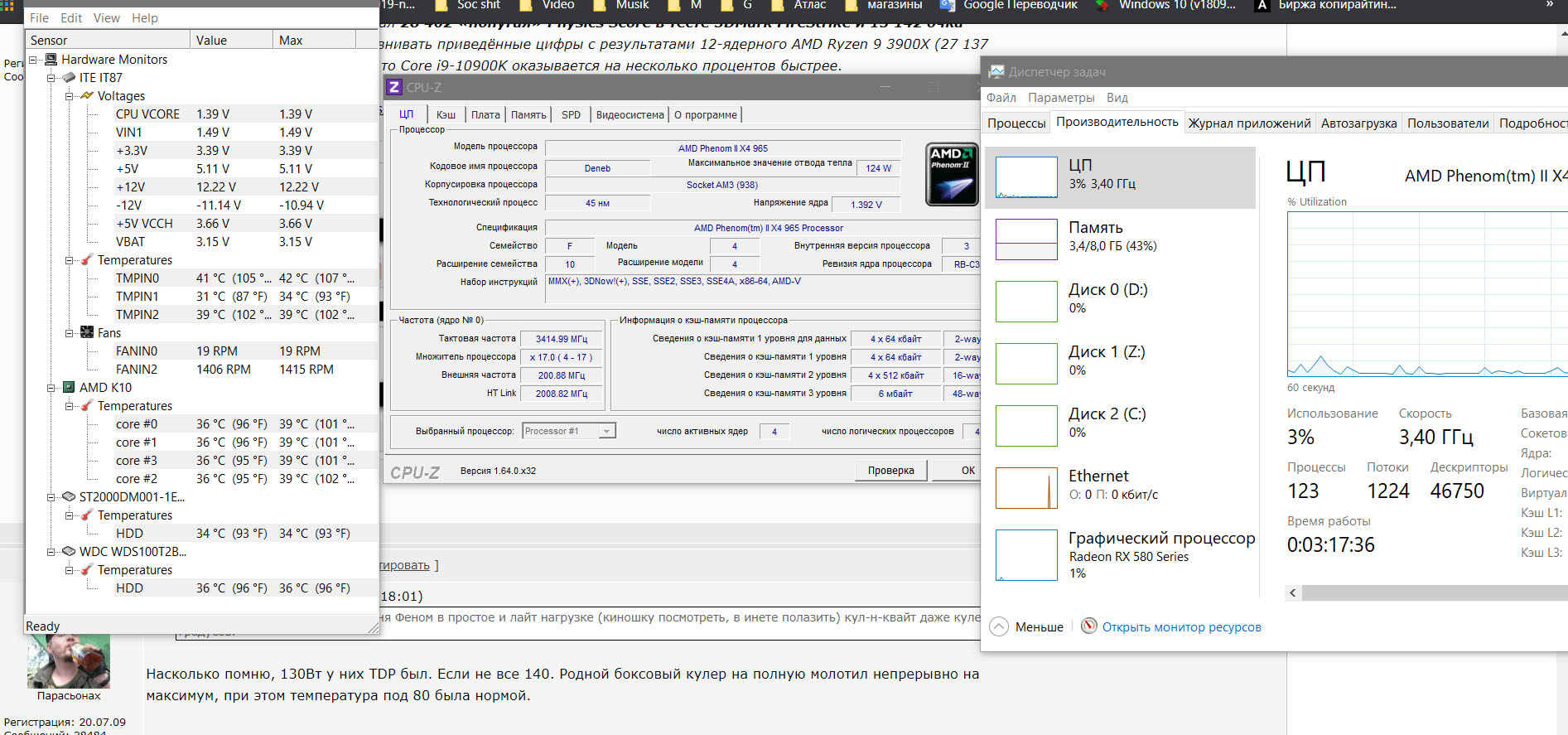The width and height of the screenshot is (1568, 735).
Task: Collapse the Voltages tree node
Action: click(x=70, y=96)
